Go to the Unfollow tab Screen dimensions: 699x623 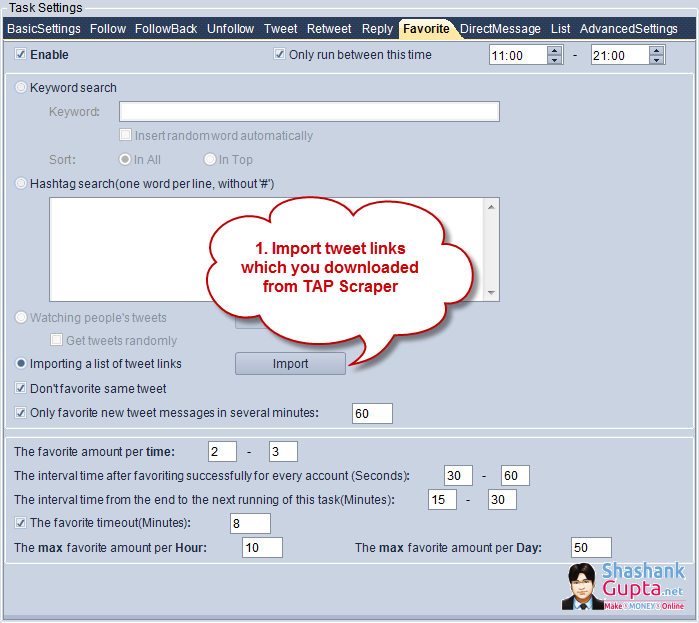click(x=230, y=29)
